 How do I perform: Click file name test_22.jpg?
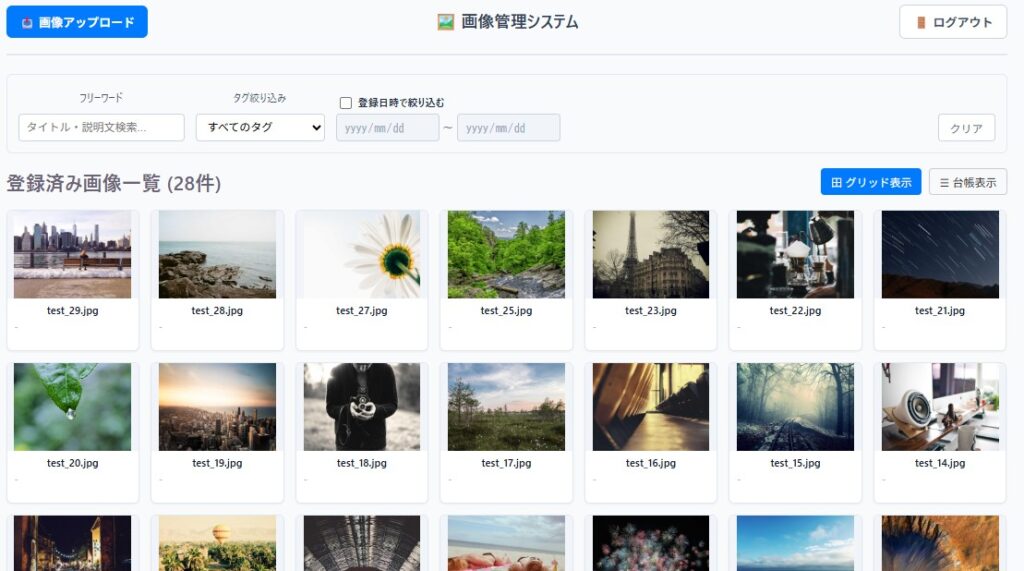coord(795,310)
